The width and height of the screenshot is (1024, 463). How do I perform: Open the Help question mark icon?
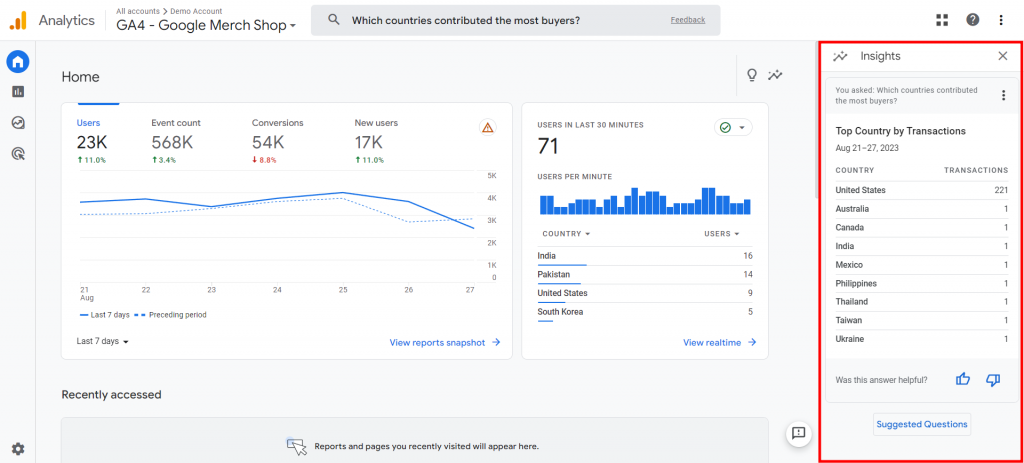(x=972, y=20)
